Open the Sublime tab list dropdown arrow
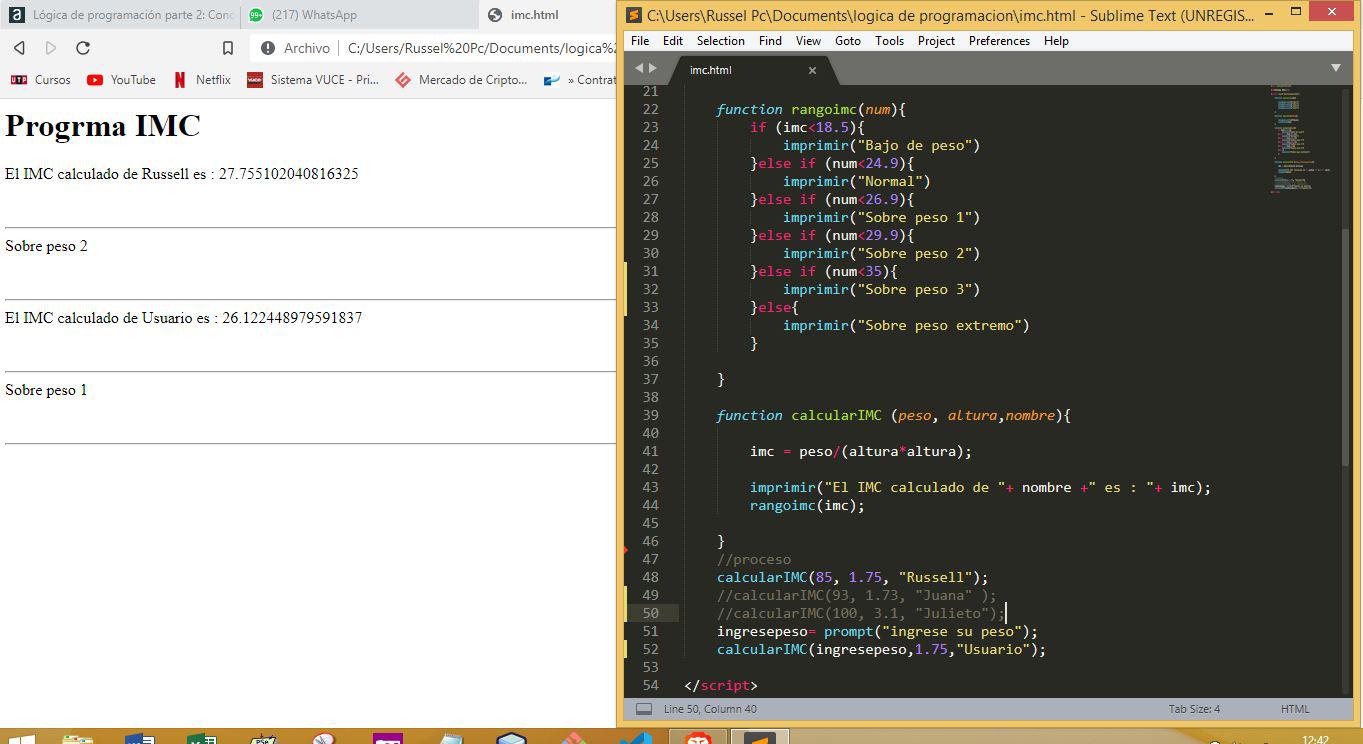Image resolution: width=1363 pixels, height=744 pixels. coord(1336,68)
